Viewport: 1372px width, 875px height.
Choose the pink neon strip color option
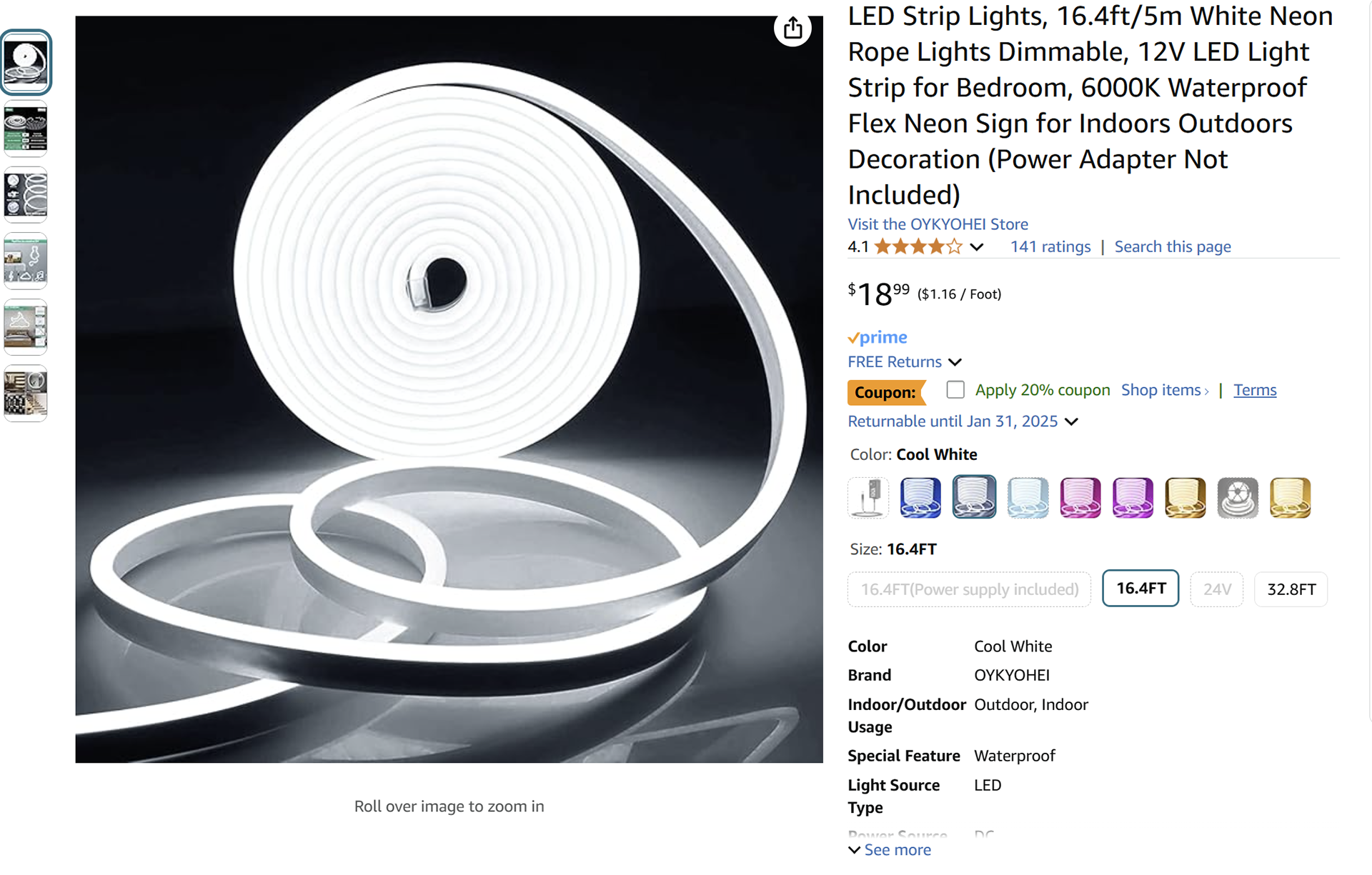pos(1080,497)
